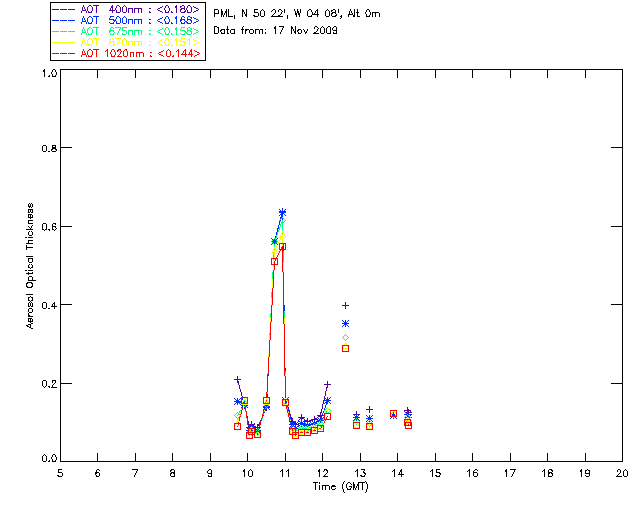Click the purple dashed line sample for 400nm

click(x=64, y=9)
